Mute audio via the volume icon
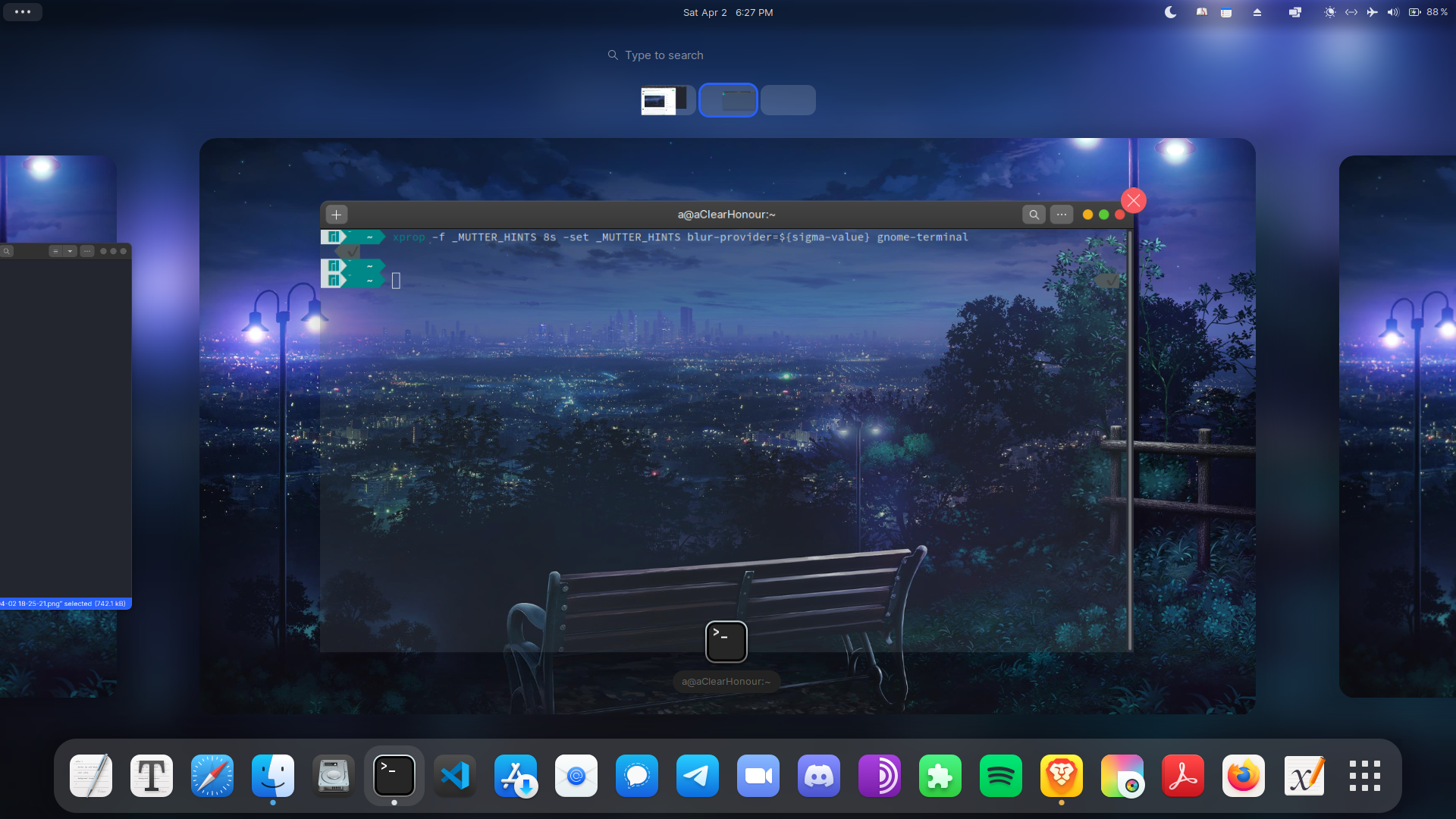Viewport: 1456px width, 819px height. pos(1394,12)
